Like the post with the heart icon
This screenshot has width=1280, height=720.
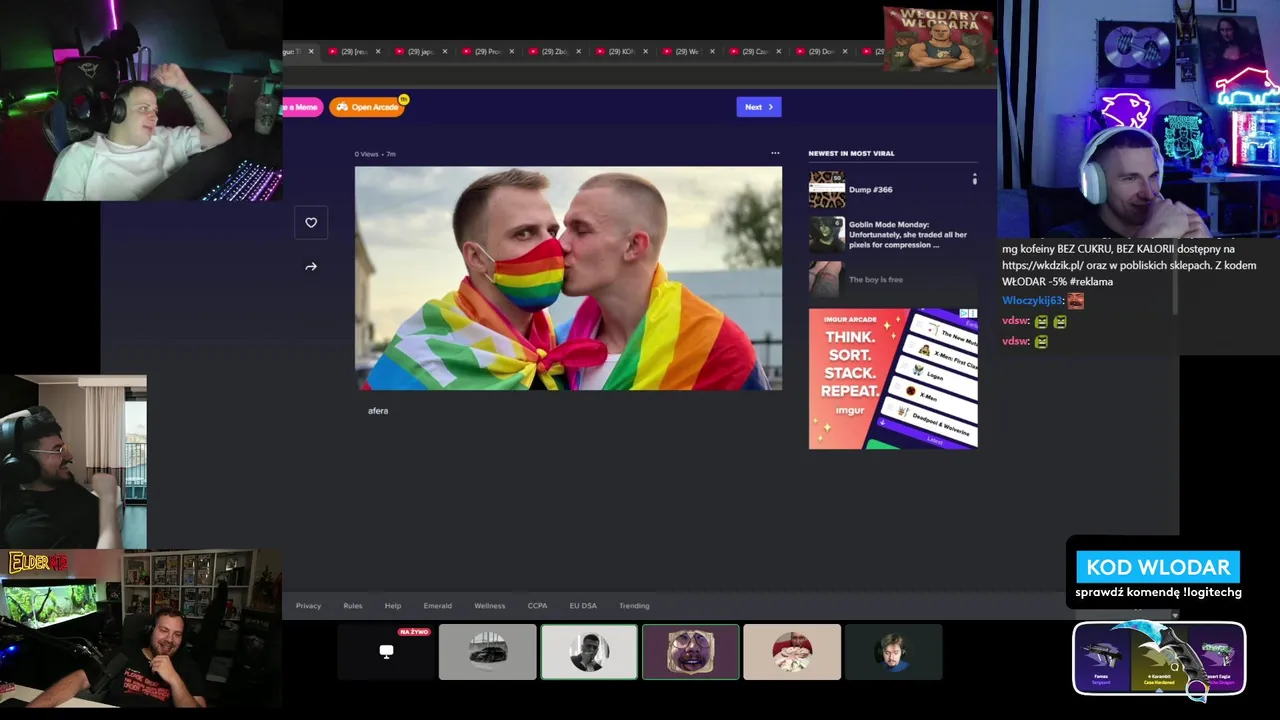click(311, 223)
